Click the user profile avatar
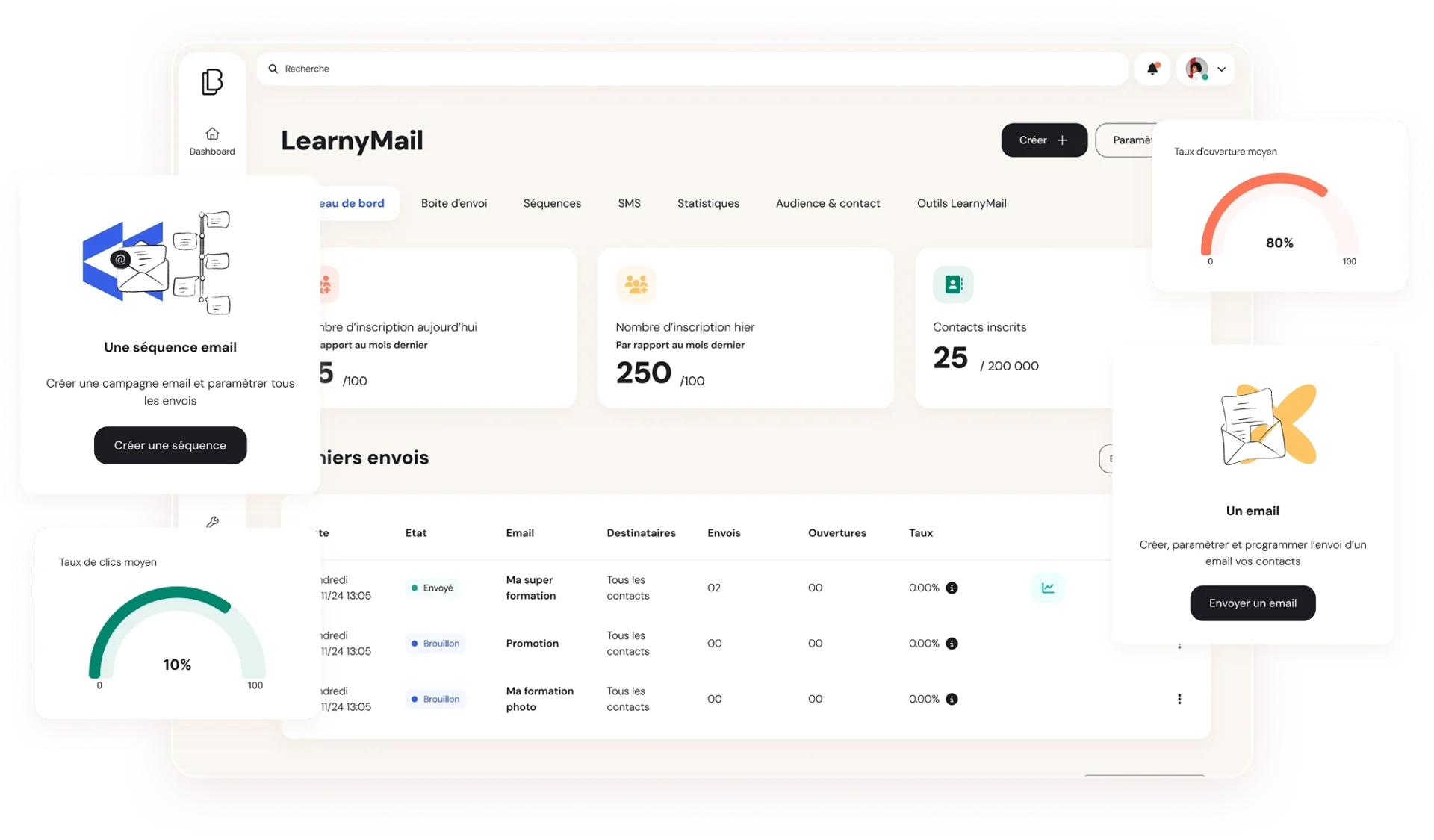The width and height of the screenshot is (1434, 840). [x=1196, y=69]
